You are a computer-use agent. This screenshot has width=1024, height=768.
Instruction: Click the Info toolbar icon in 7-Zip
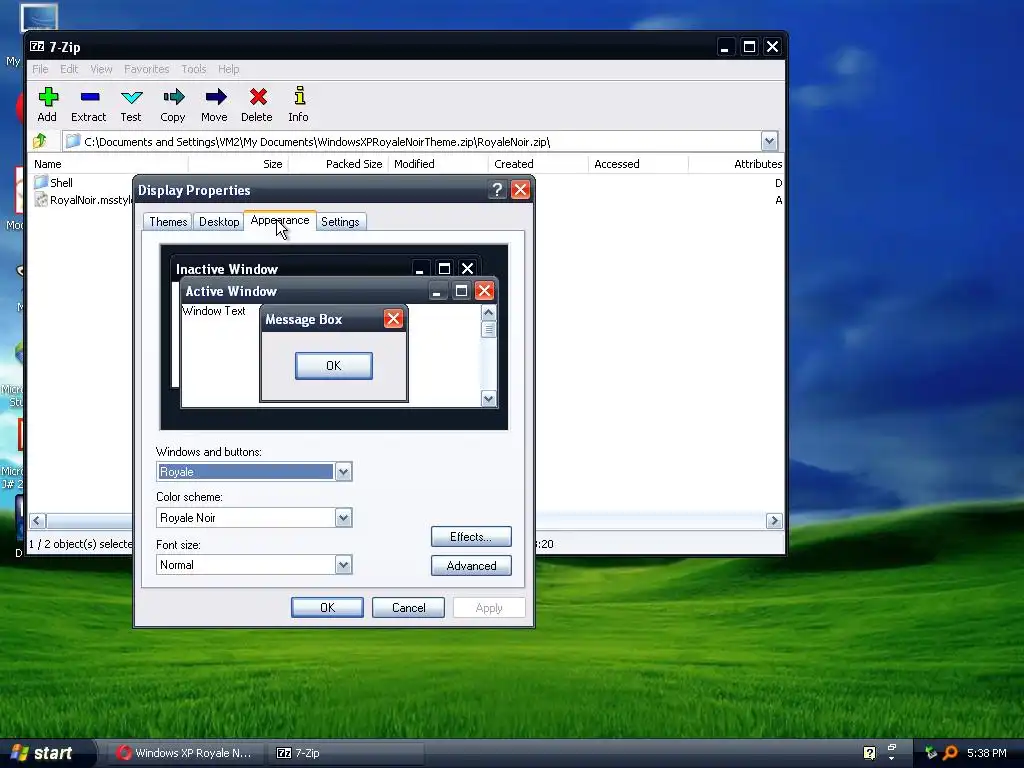click(299, 104)
